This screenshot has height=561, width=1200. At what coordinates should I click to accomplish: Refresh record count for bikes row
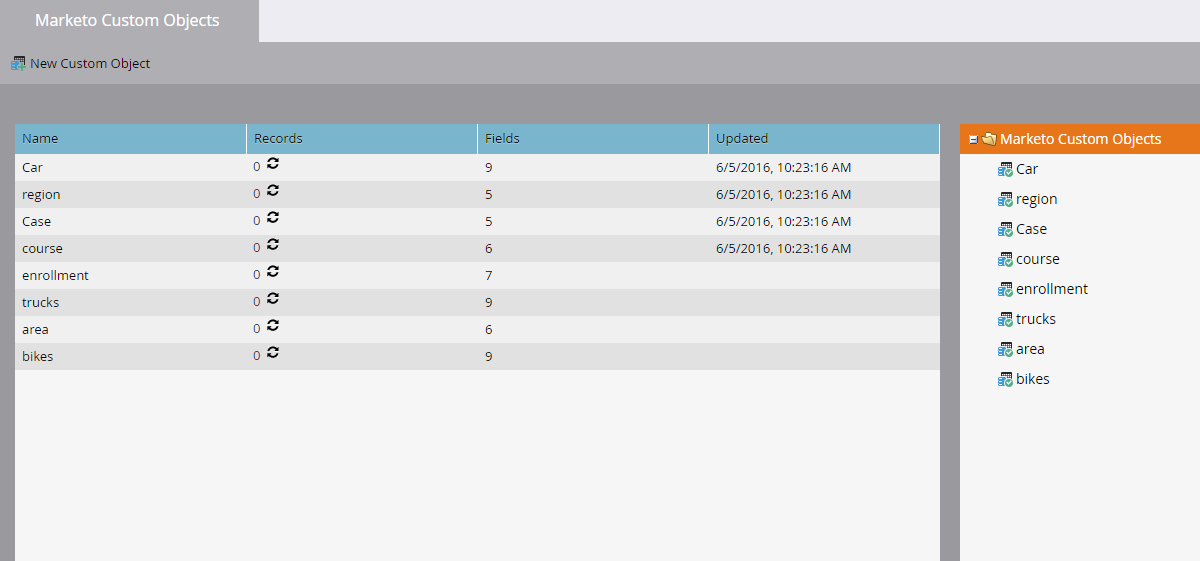[x=272, y=353]
